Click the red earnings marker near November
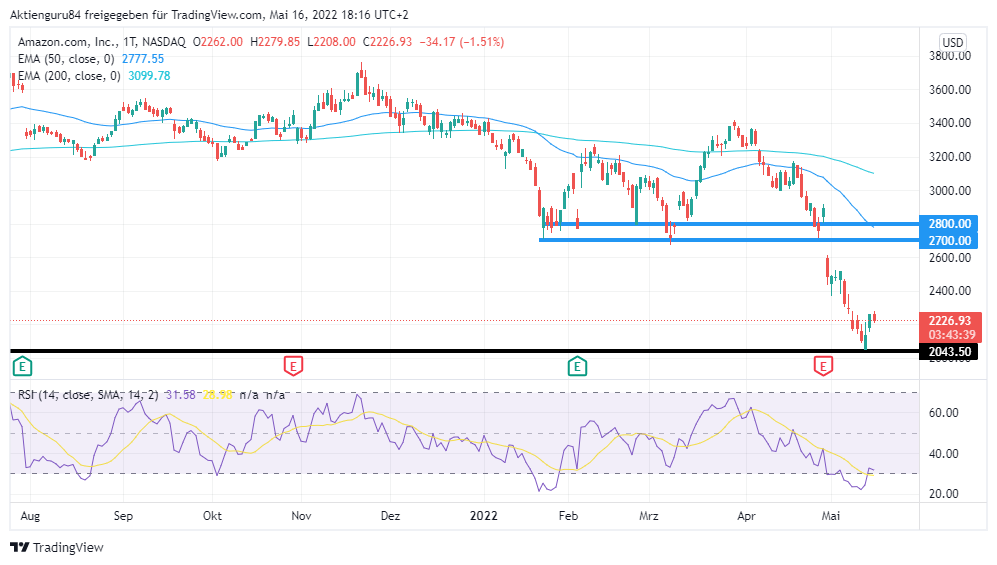 click(293, 367)
